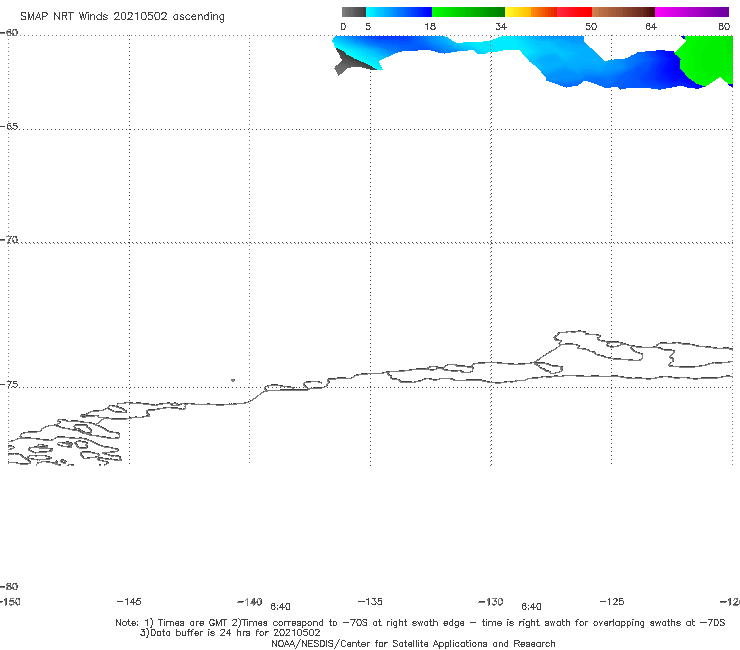
Task: Select the cyan-to-blue segment of the colorbar
Action: tap(399, 12)
